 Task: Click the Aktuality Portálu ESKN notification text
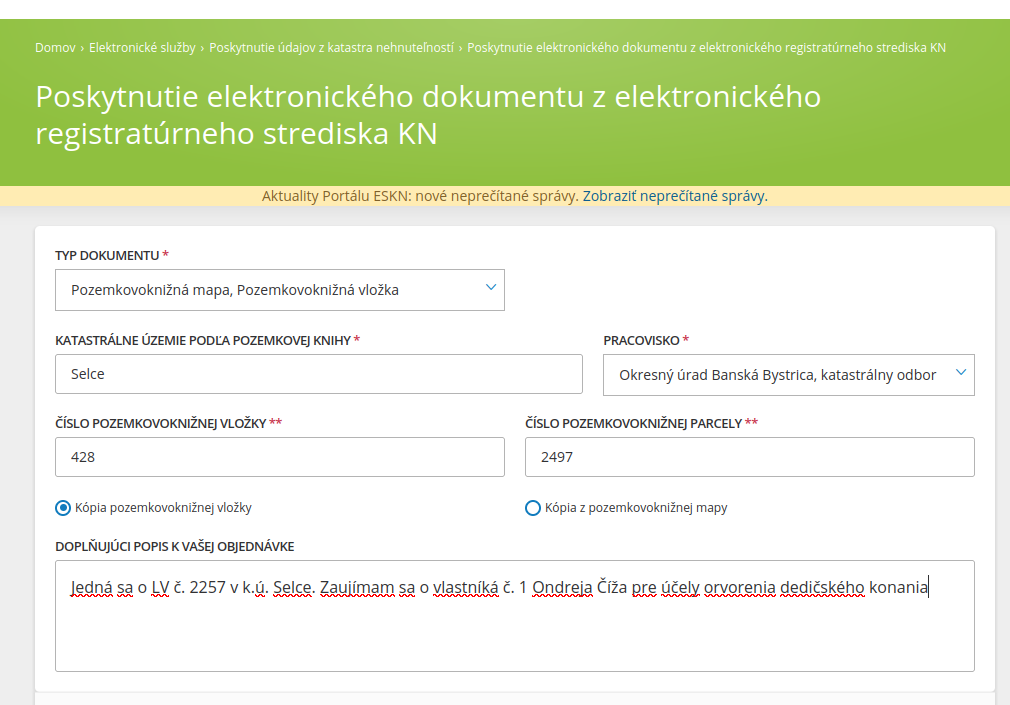click(x=420, y=196)
